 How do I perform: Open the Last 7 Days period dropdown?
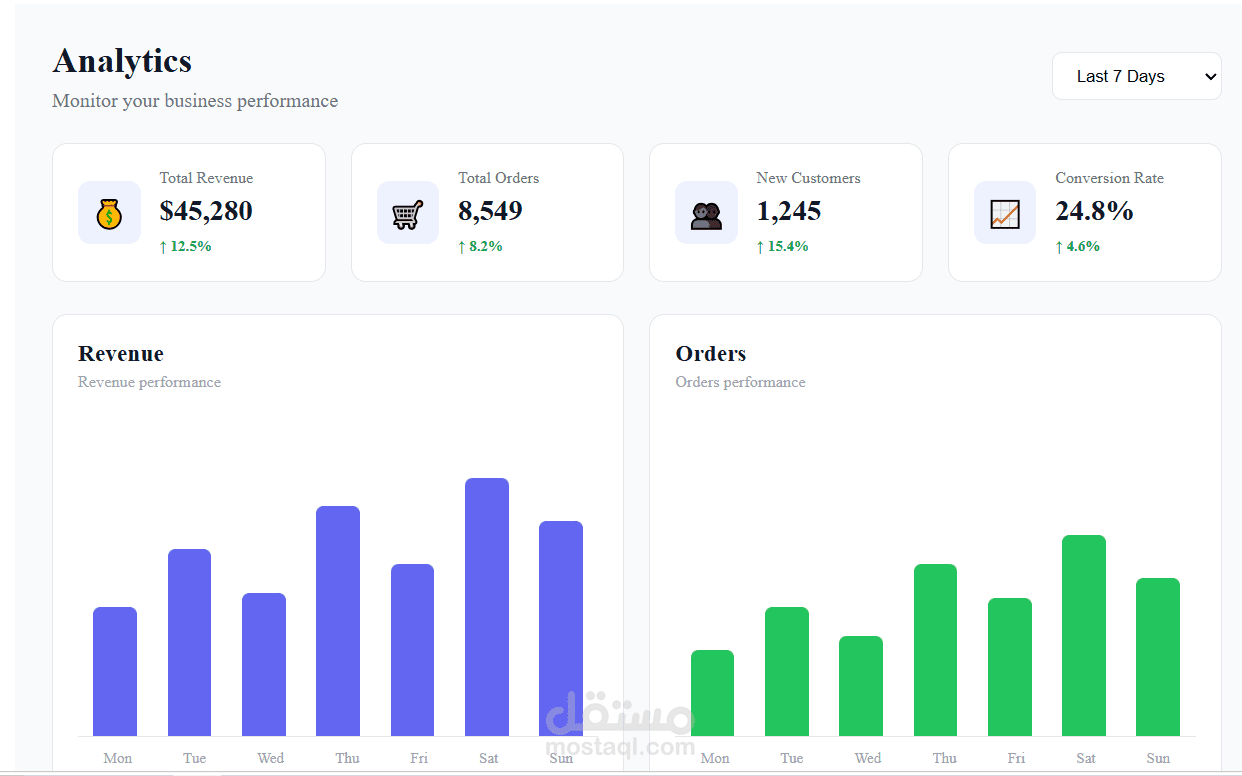1136,76
